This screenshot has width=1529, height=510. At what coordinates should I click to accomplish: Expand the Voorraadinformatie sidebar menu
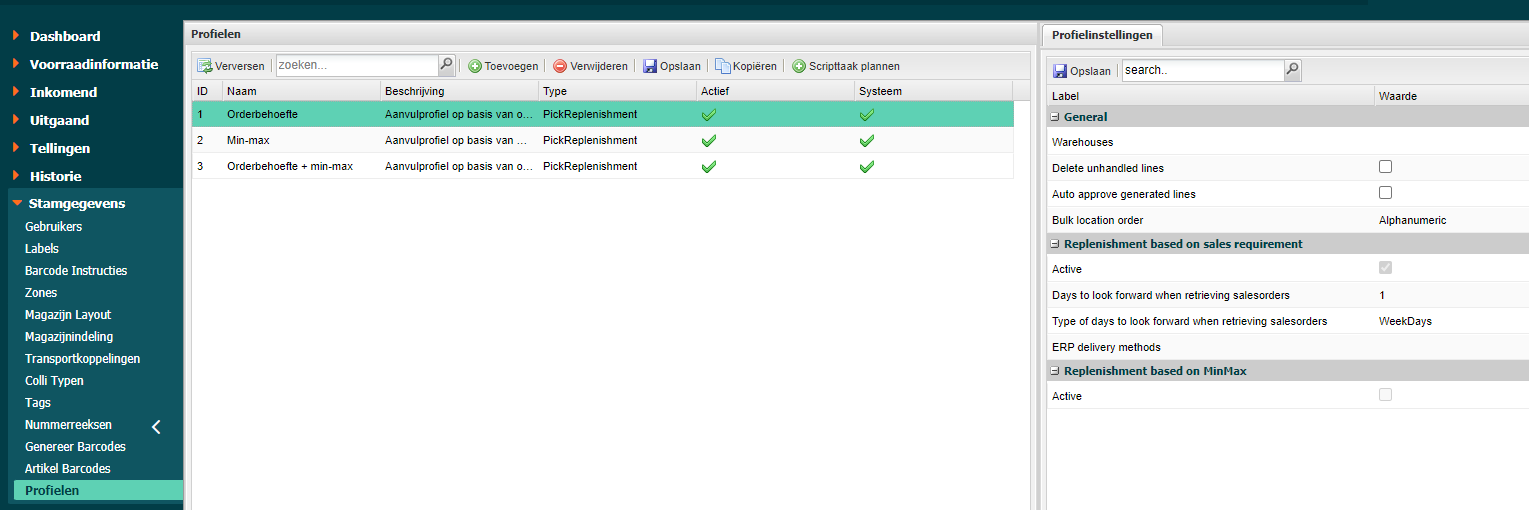tap(93, 64)
